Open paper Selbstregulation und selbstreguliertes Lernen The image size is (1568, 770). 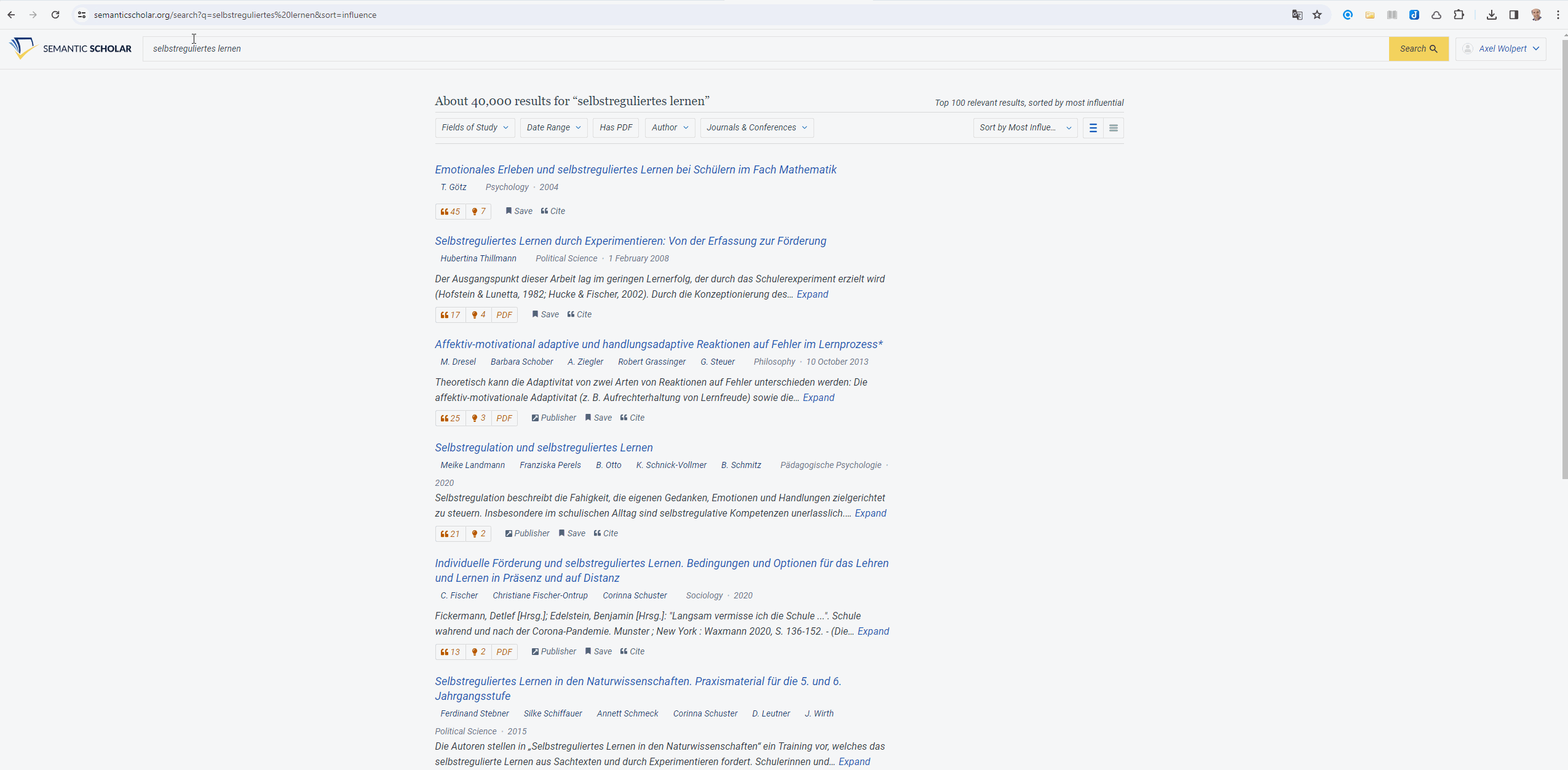click(x=544, y=448)
